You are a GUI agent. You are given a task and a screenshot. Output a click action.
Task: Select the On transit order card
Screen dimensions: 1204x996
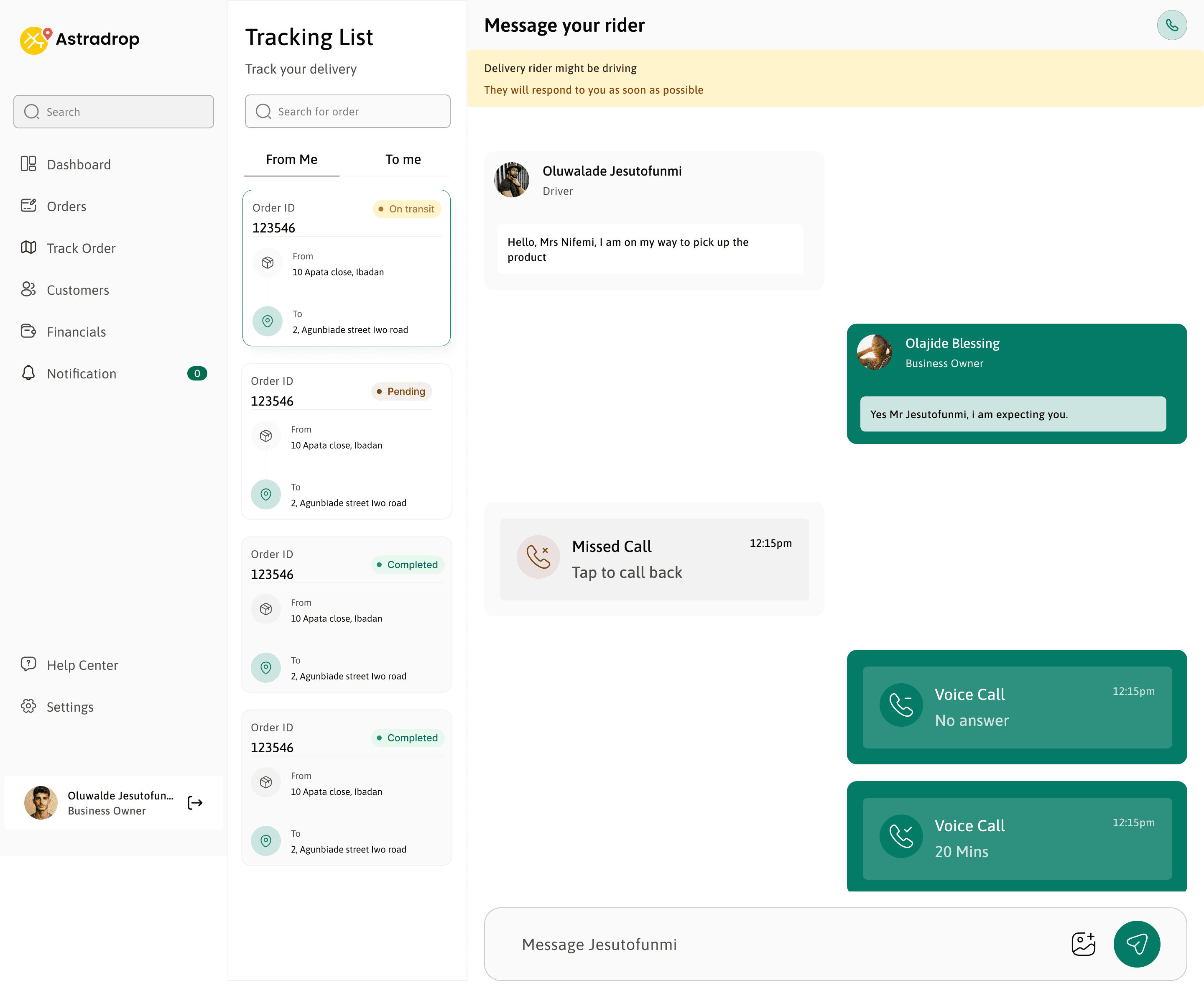[346, 268]
